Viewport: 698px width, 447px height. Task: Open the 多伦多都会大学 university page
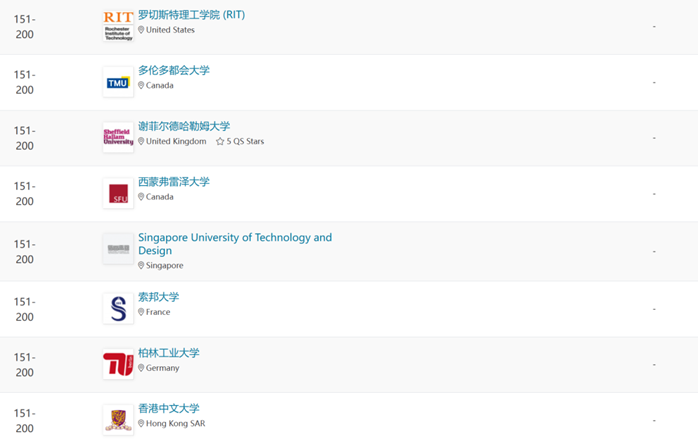(x=174, y=70)
